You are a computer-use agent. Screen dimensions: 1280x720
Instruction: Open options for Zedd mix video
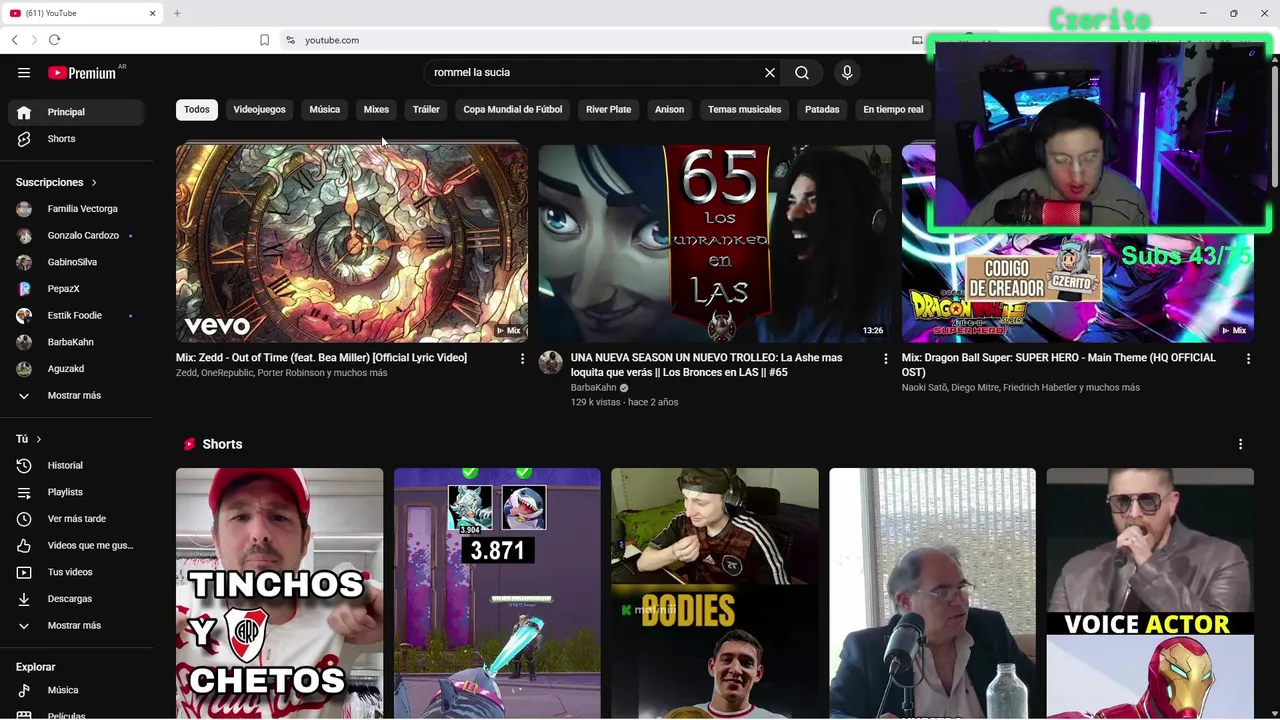coord(522,358)
